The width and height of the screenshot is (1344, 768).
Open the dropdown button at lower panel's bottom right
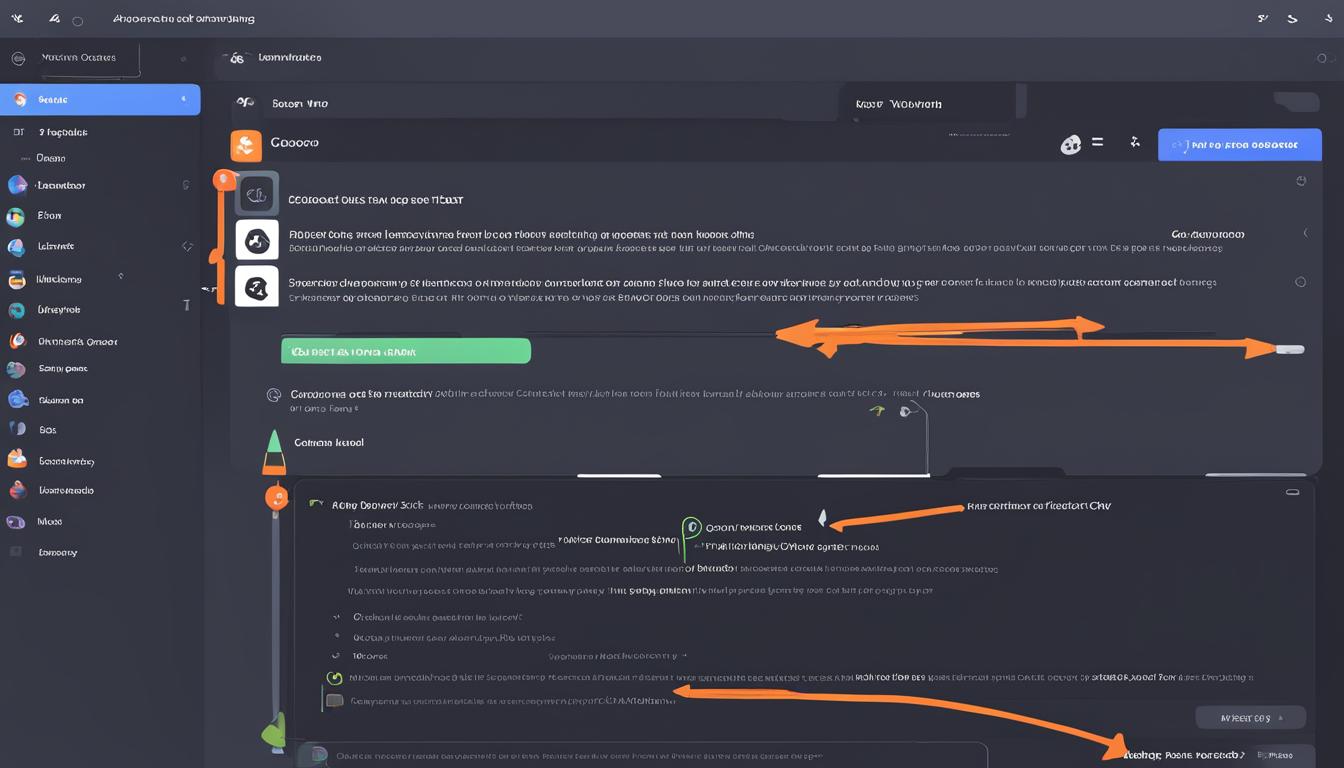pyautogui.click(x=1250, y=717)
